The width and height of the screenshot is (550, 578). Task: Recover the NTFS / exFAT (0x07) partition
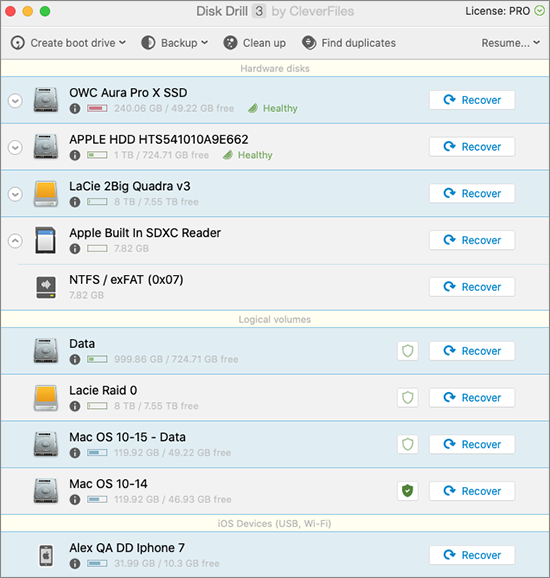[x=472, y=287]
